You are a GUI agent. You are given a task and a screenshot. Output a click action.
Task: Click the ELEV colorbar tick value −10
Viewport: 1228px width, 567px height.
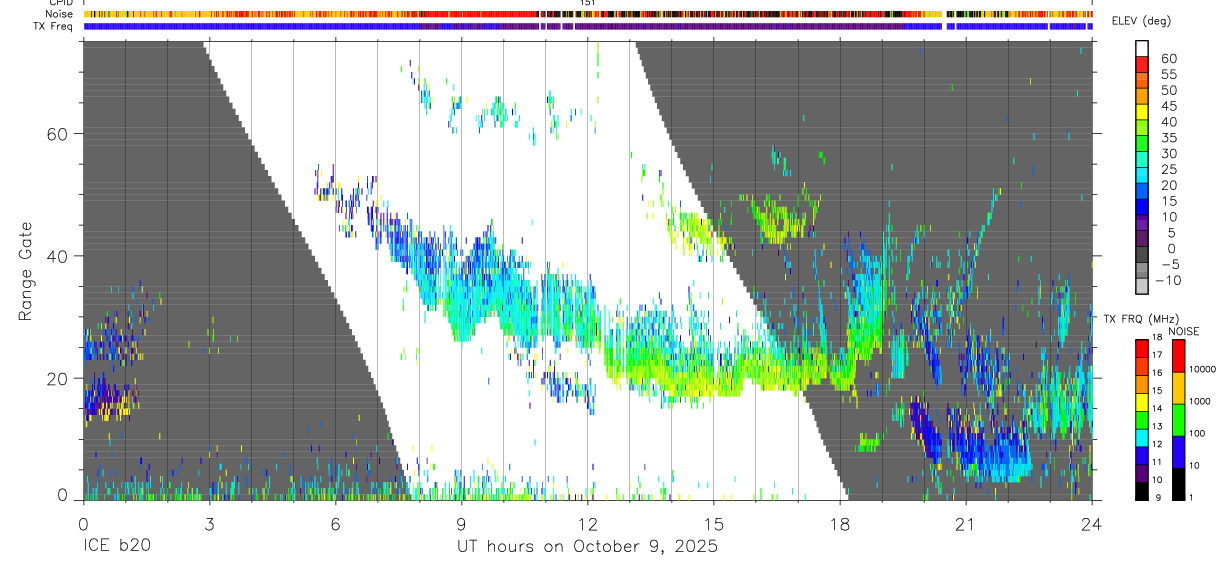[1169, 280]
